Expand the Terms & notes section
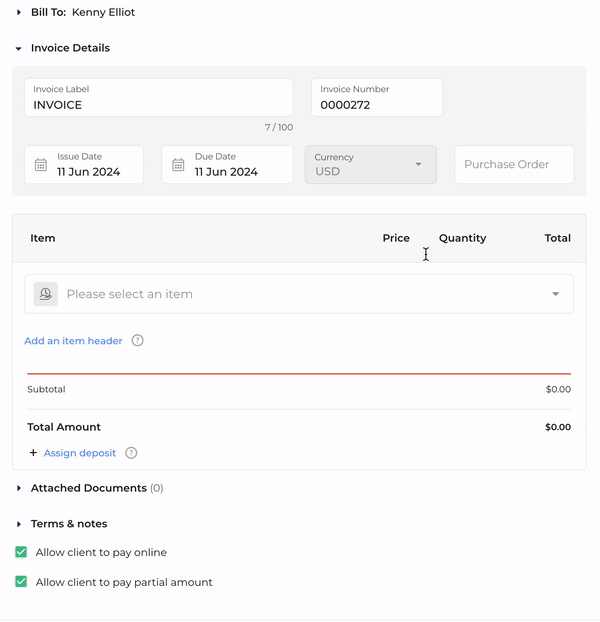 click(19, 524)
